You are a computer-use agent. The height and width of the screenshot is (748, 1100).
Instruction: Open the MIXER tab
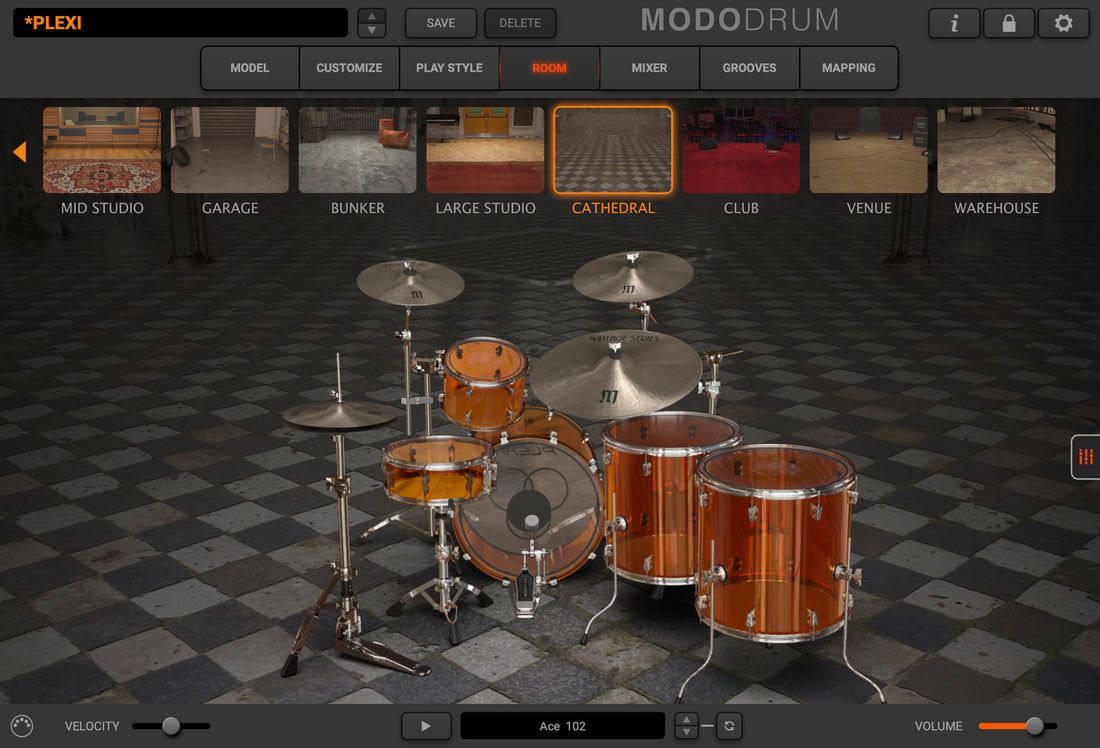click(649, 68)
